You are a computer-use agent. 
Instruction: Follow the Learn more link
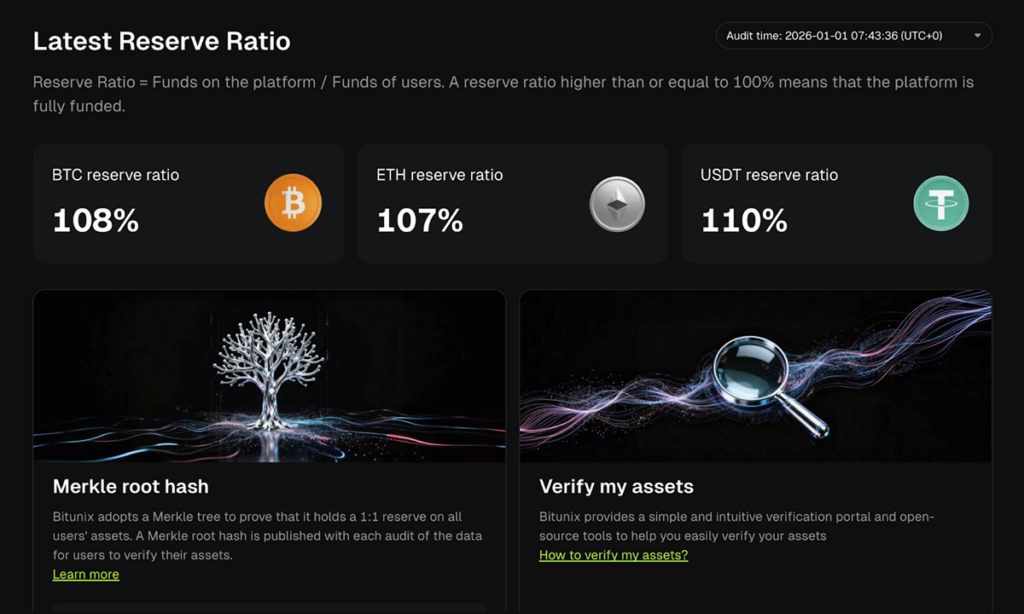(x=86, y=574)
